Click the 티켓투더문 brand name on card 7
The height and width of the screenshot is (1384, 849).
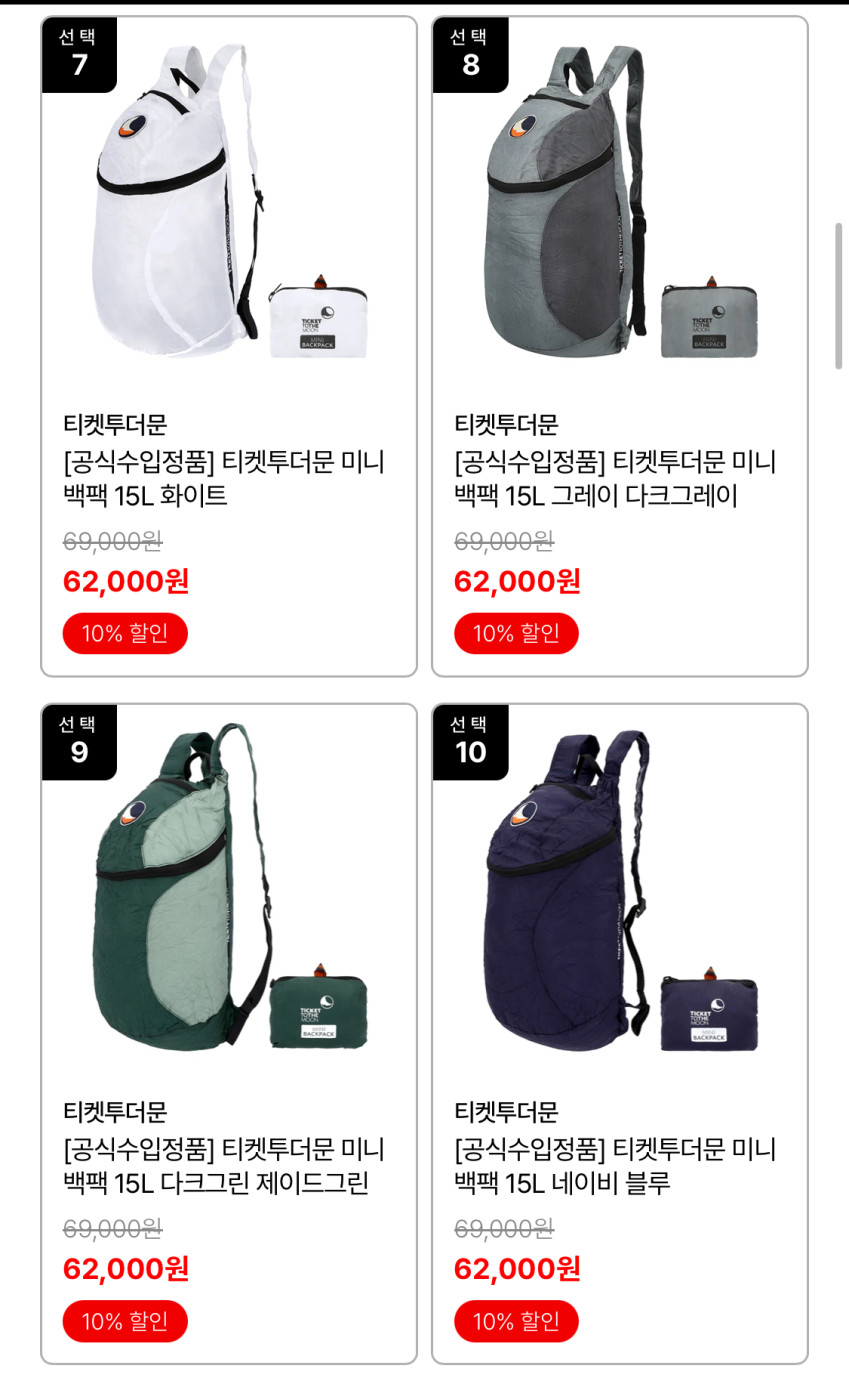pos(115,424)
